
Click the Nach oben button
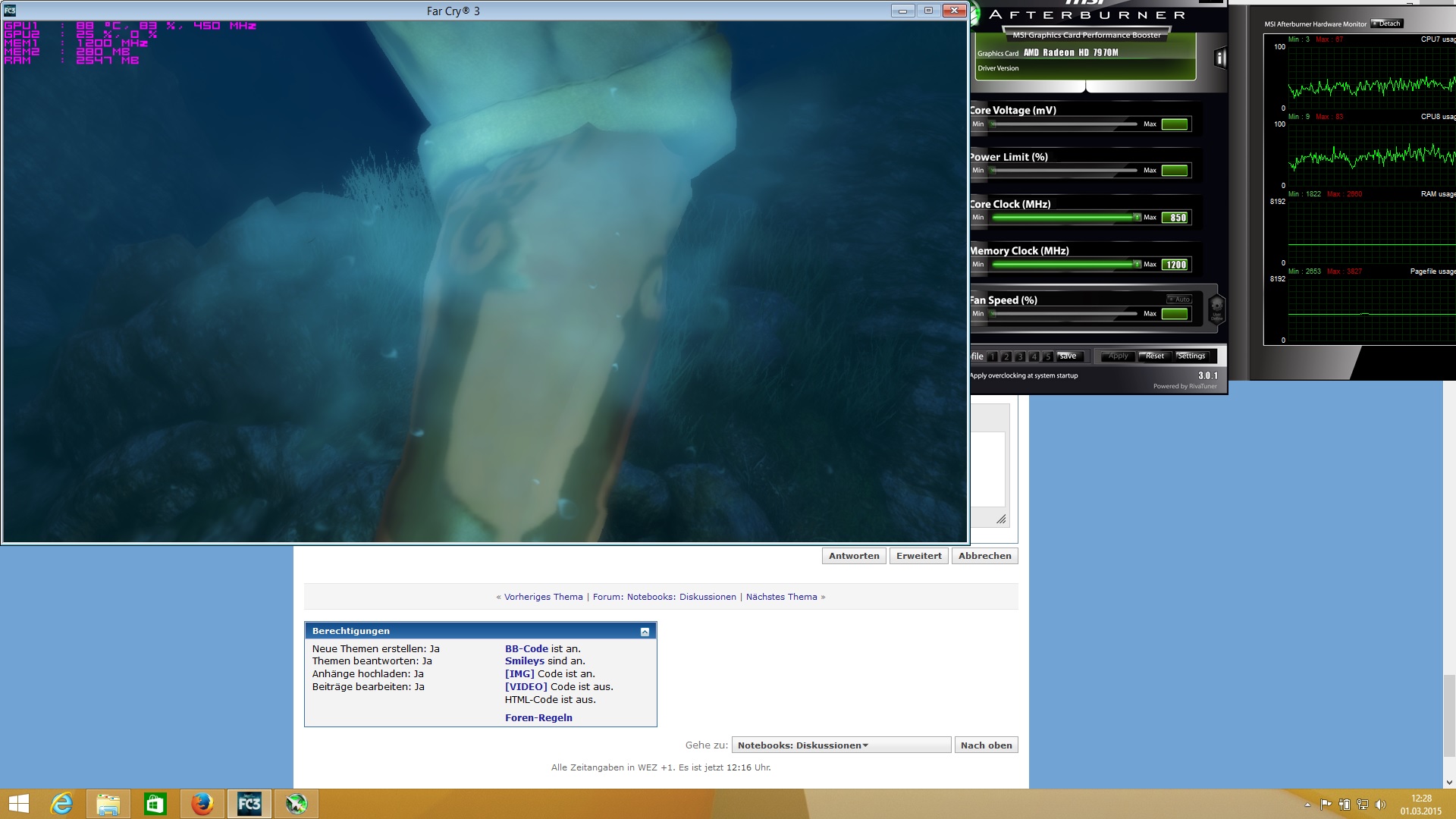coord(986,745)
